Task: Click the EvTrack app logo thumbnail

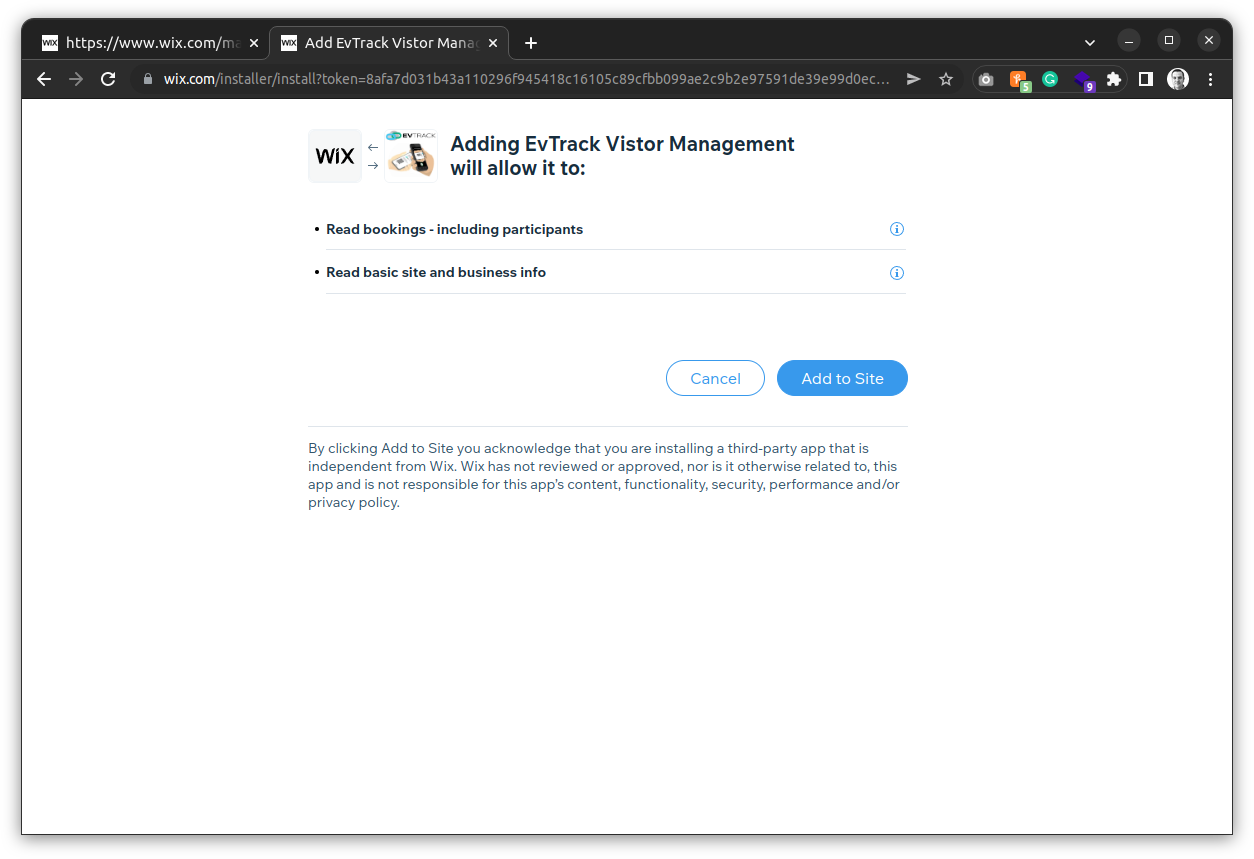Action: [x=411, y=156]
